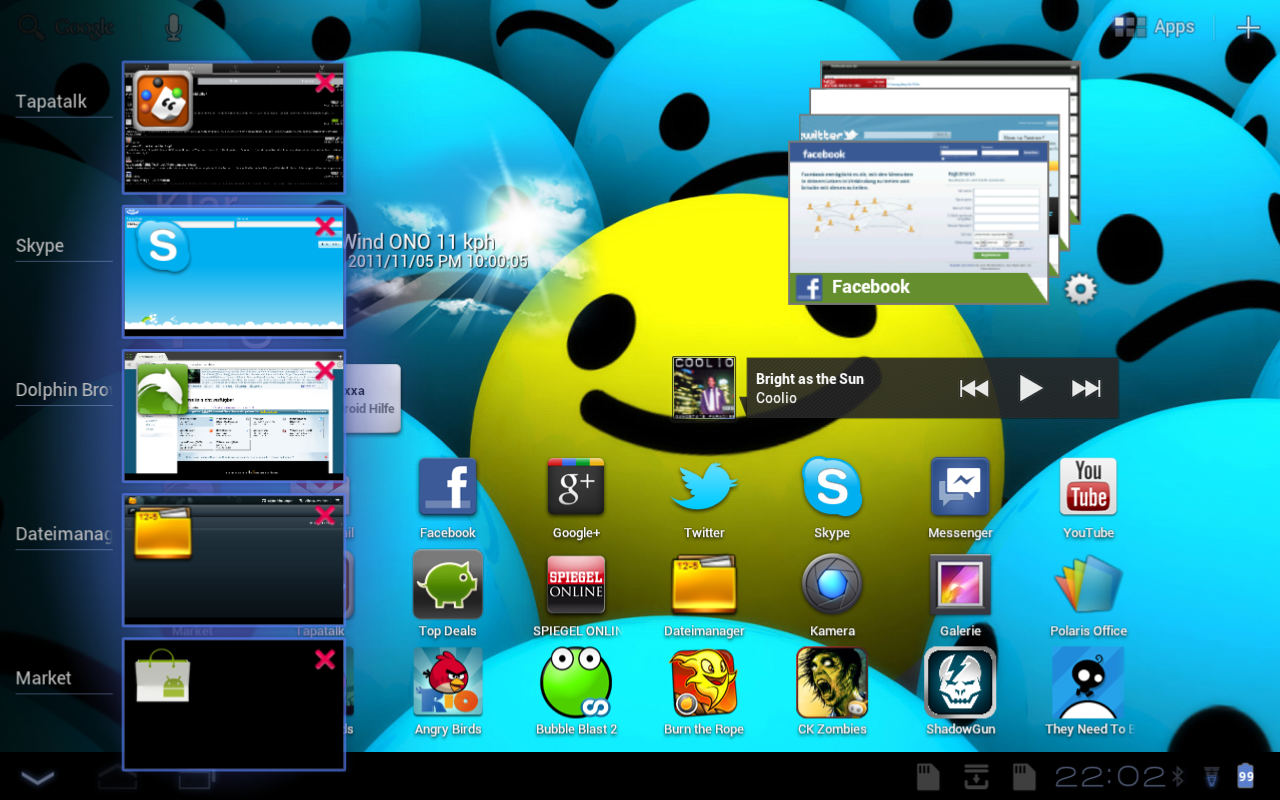Image resolution: width=1280 pixels, height=800 pixels.
Task: Tap the weather widget wind text
Action: click(419, 241)
